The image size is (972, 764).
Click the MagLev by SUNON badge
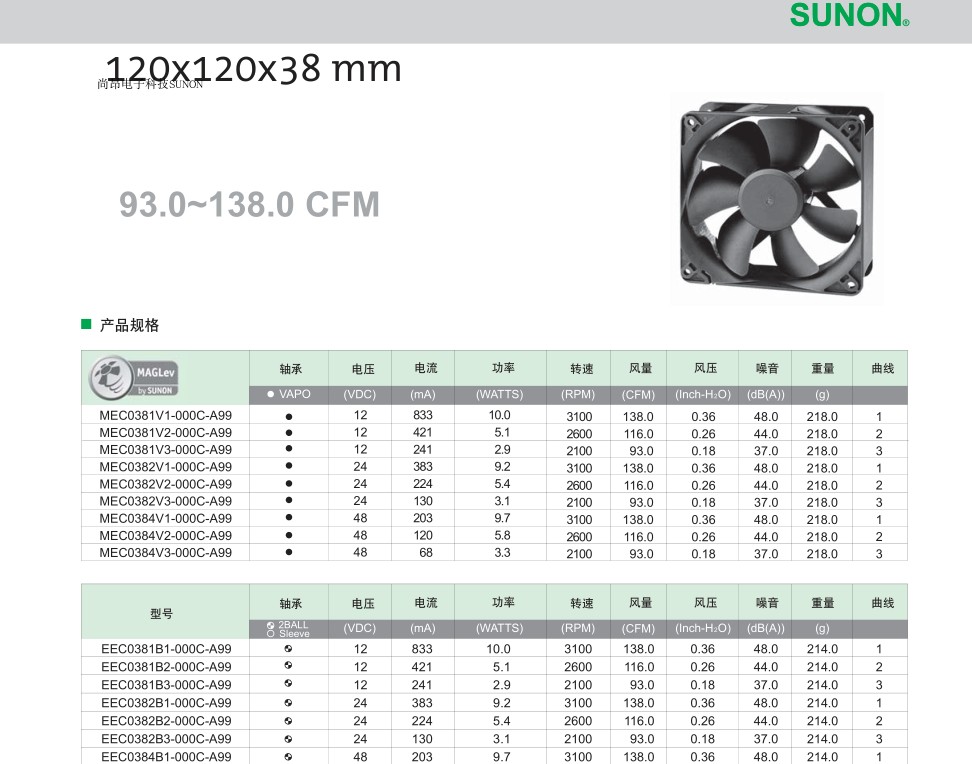(x=134, y=377)
